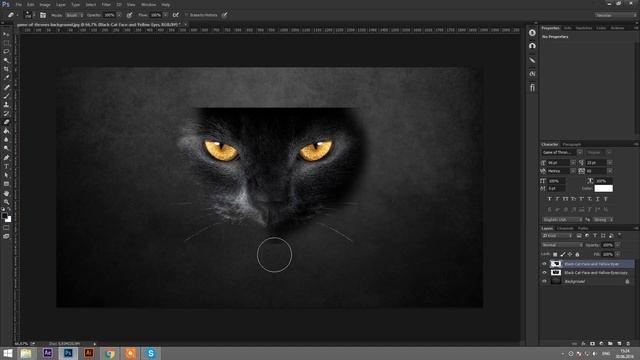Open After Effects from taskbar
The height and width of the screenshot is (360, 640).
point(47,353)
